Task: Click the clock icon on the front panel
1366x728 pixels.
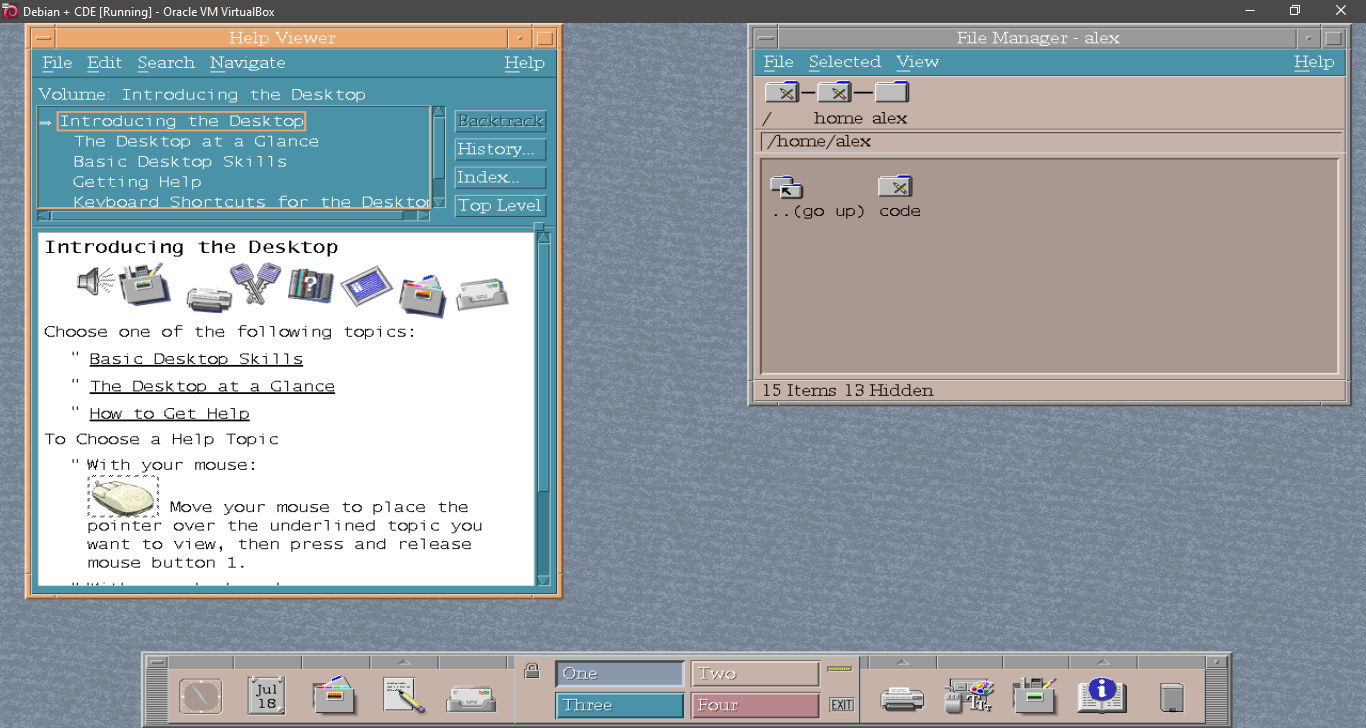Action: (x=200, y=695)
